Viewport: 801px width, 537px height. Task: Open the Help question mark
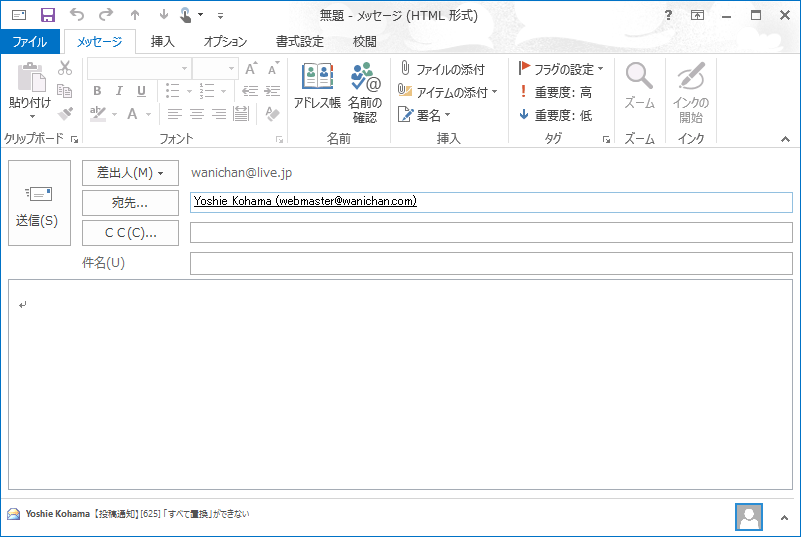668,15
